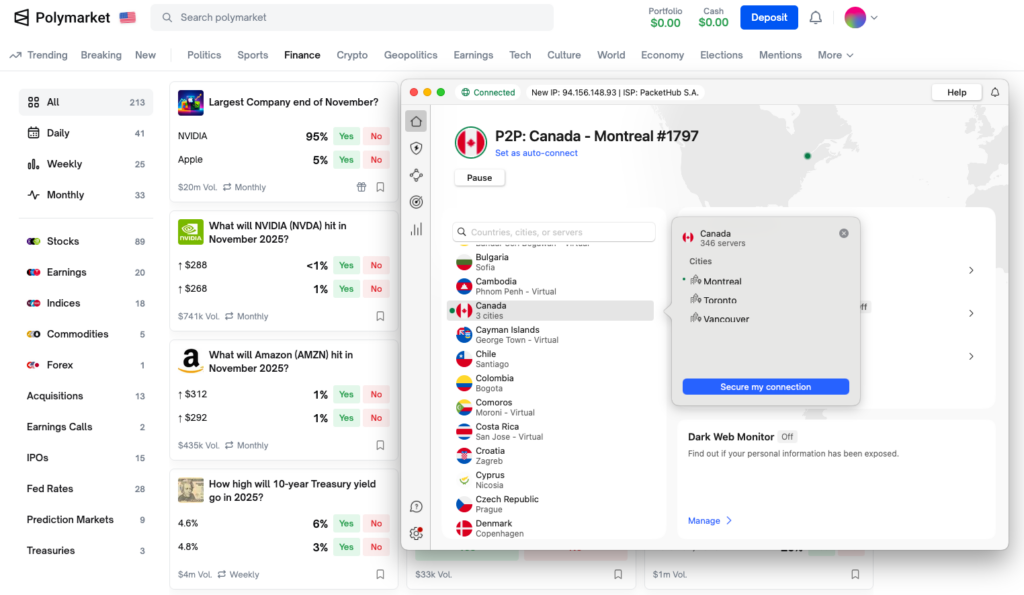The width and height of the screenshot is (1024, 595).
Task: Click the Deposit button
Action: [769, 18]
